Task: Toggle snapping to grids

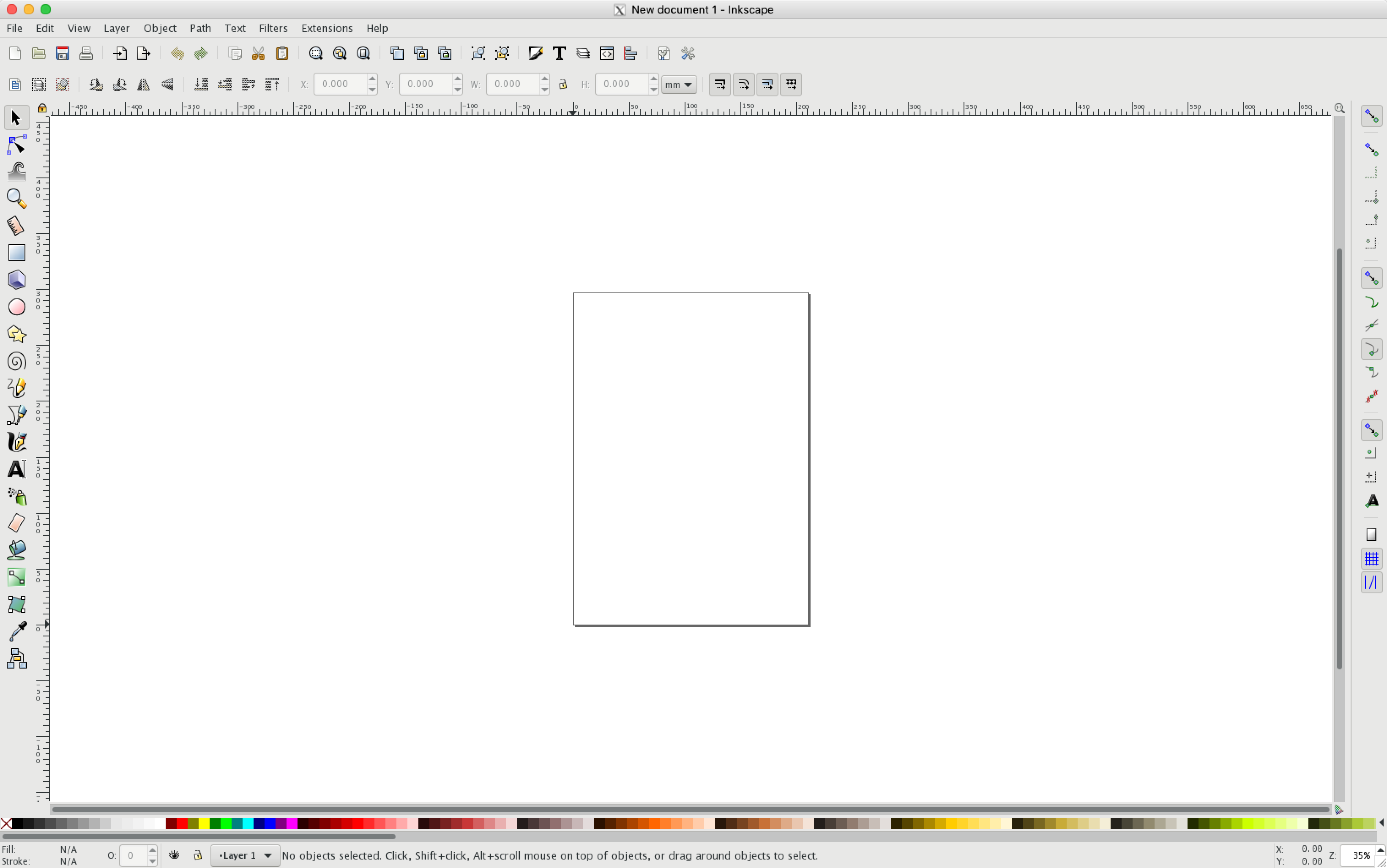Action: 1371,559
